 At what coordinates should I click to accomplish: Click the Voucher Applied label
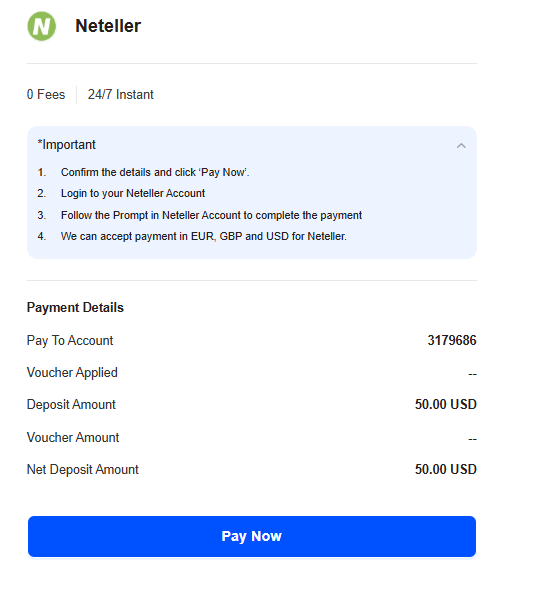[72, 373]
